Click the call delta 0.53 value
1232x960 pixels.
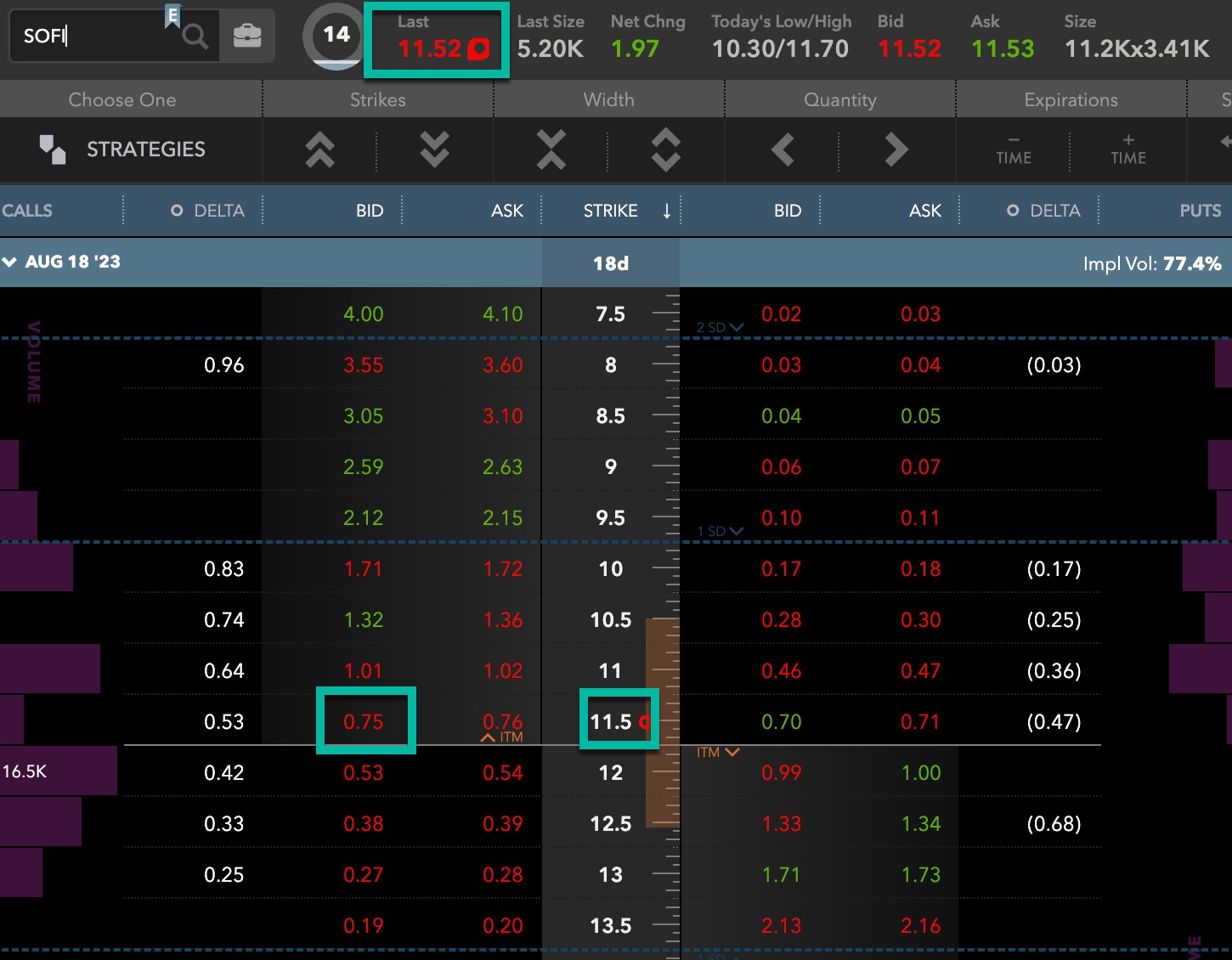[x=224, y=722]
